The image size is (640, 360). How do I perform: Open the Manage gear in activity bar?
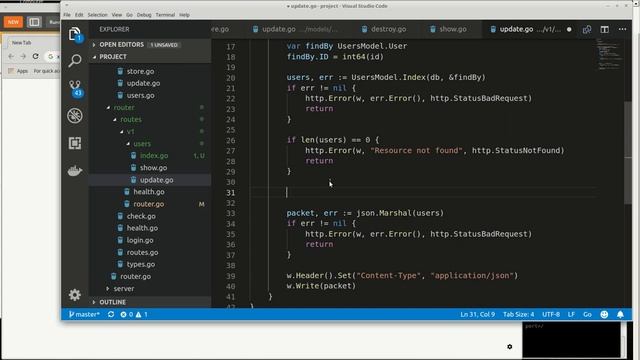tap(75, 295)
